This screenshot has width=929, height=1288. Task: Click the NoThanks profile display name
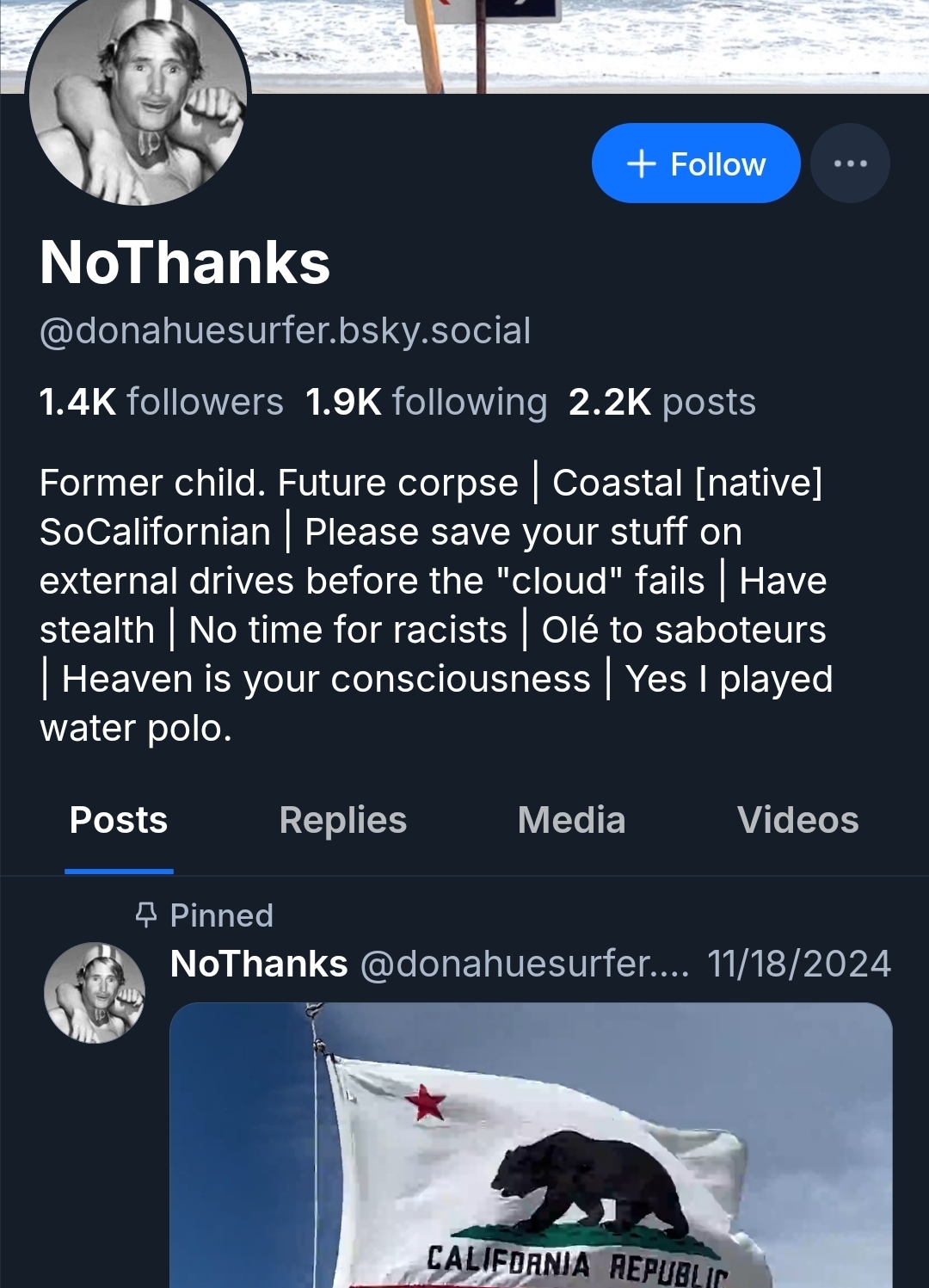185,262
